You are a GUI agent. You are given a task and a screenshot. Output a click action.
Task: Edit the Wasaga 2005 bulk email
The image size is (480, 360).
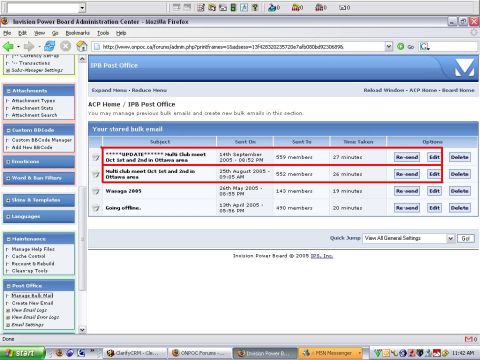pyautogui.click(x=434, y=191)
